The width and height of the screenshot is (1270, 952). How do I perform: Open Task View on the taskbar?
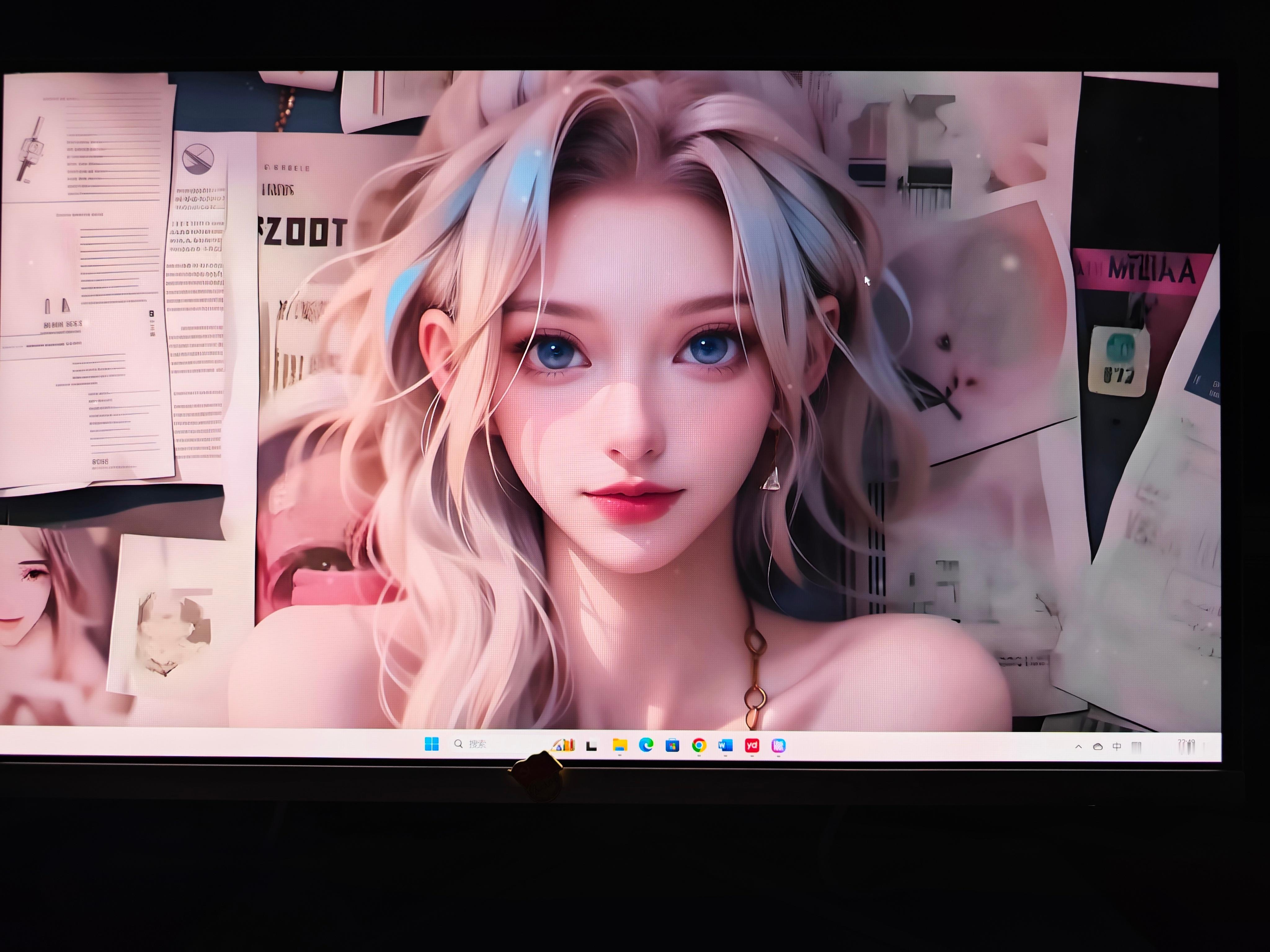point(591,745)
